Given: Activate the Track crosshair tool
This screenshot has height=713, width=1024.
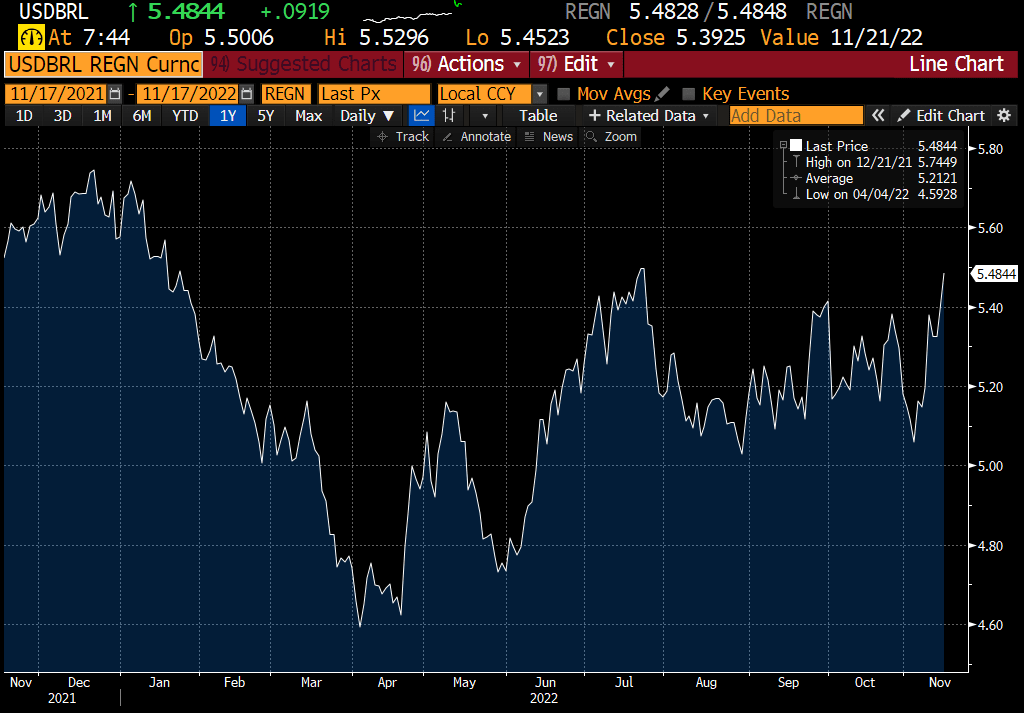Looking at the screenshot, I should [404, 136].
